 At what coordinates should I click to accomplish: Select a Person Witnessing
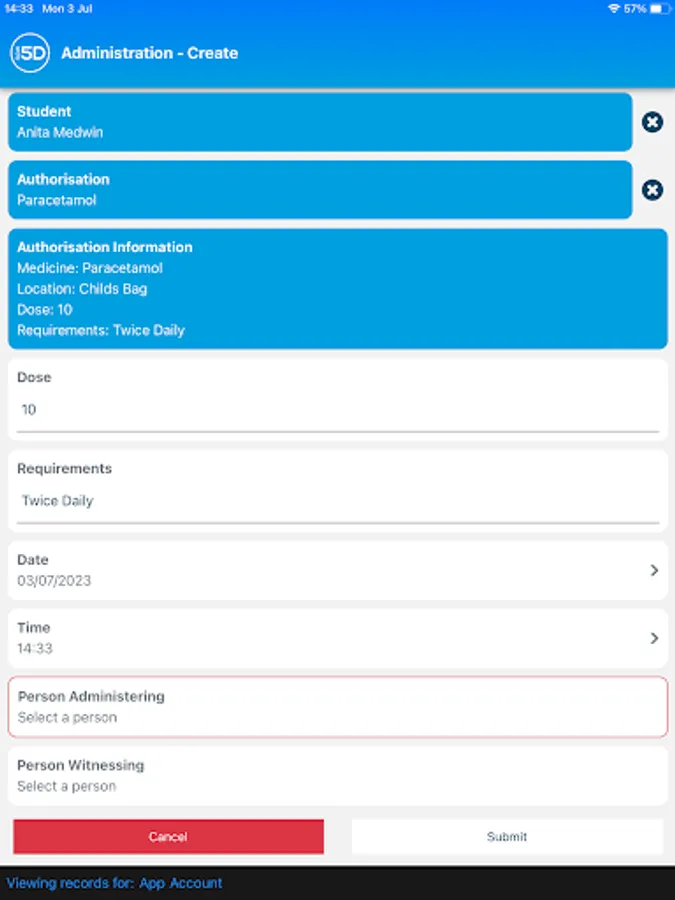(337, 776)
